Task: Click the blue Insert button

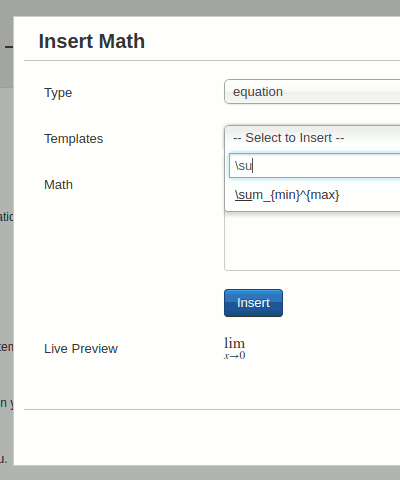Action: coord(253,303)
